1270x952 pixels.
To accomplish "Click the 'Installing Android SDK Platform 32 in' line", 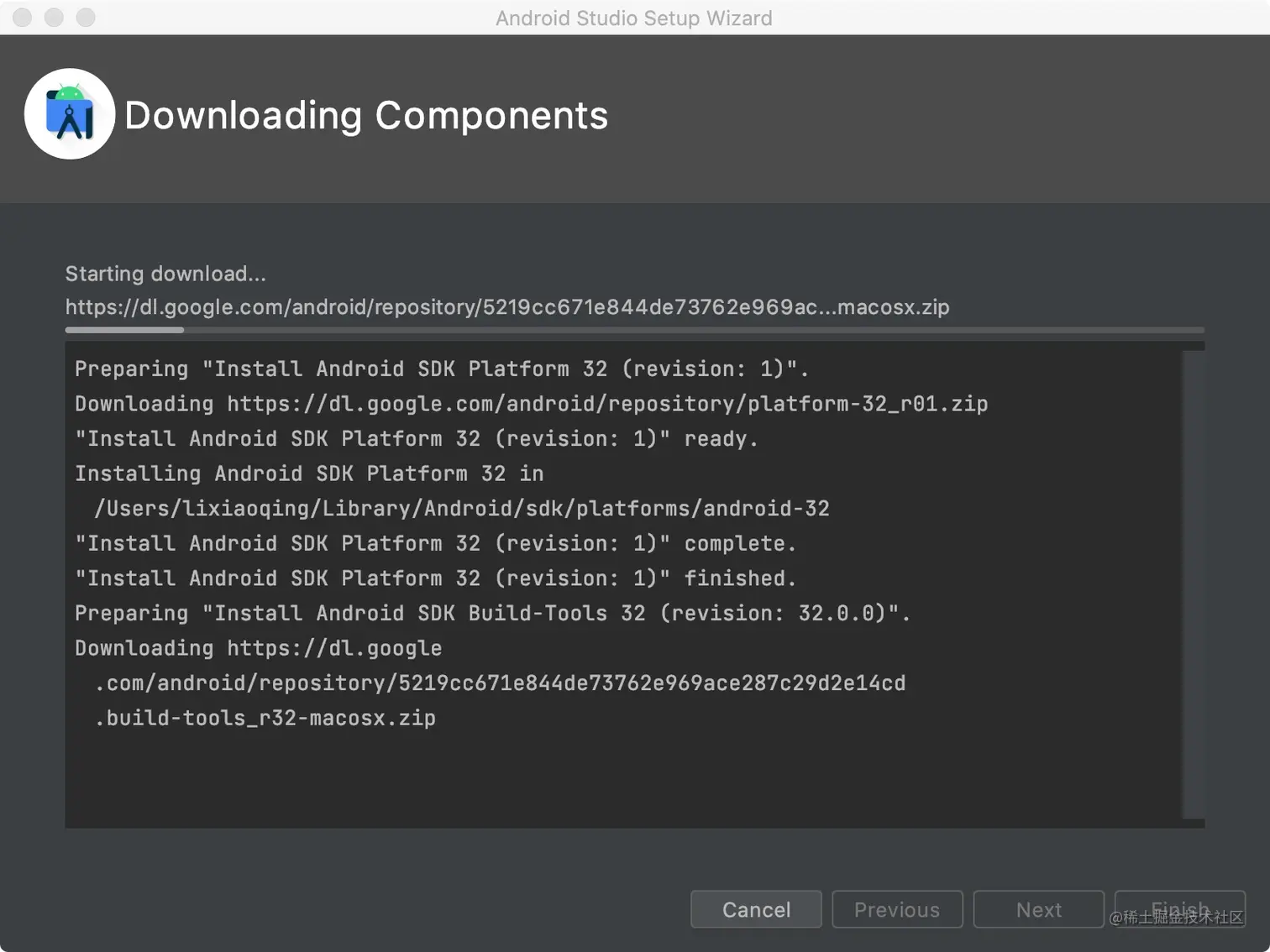I will coord(309,473).
